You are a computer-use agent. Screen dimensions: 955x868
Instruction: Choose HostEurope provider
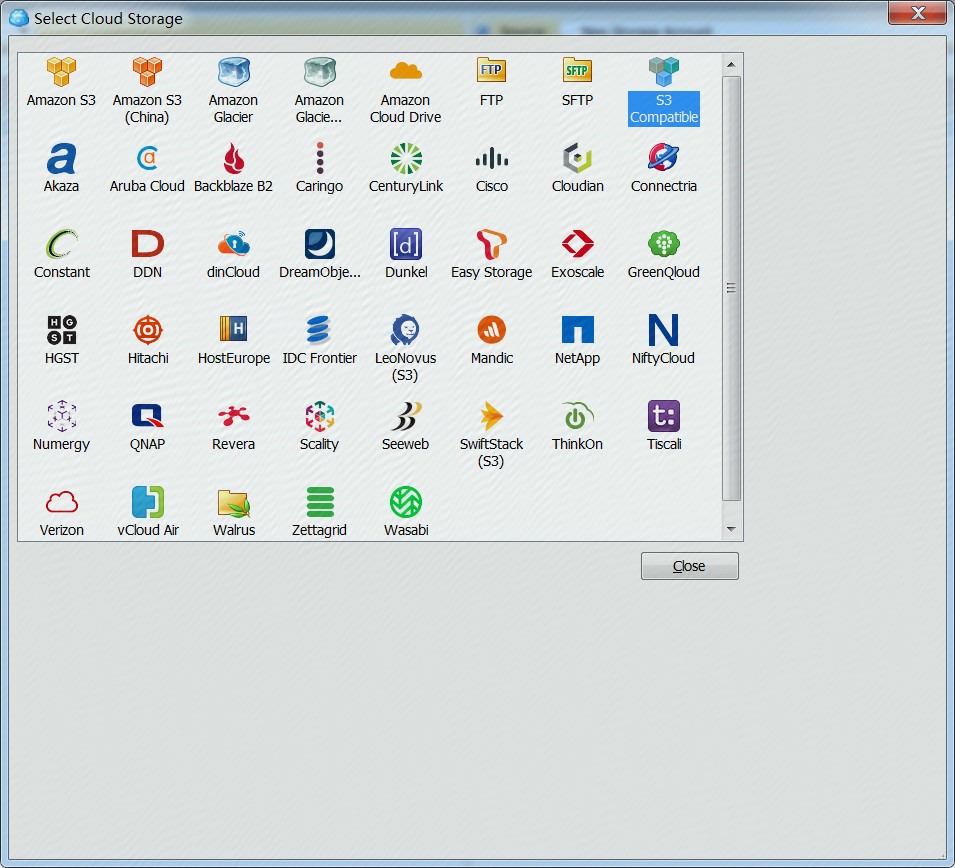tap(234, 330)
